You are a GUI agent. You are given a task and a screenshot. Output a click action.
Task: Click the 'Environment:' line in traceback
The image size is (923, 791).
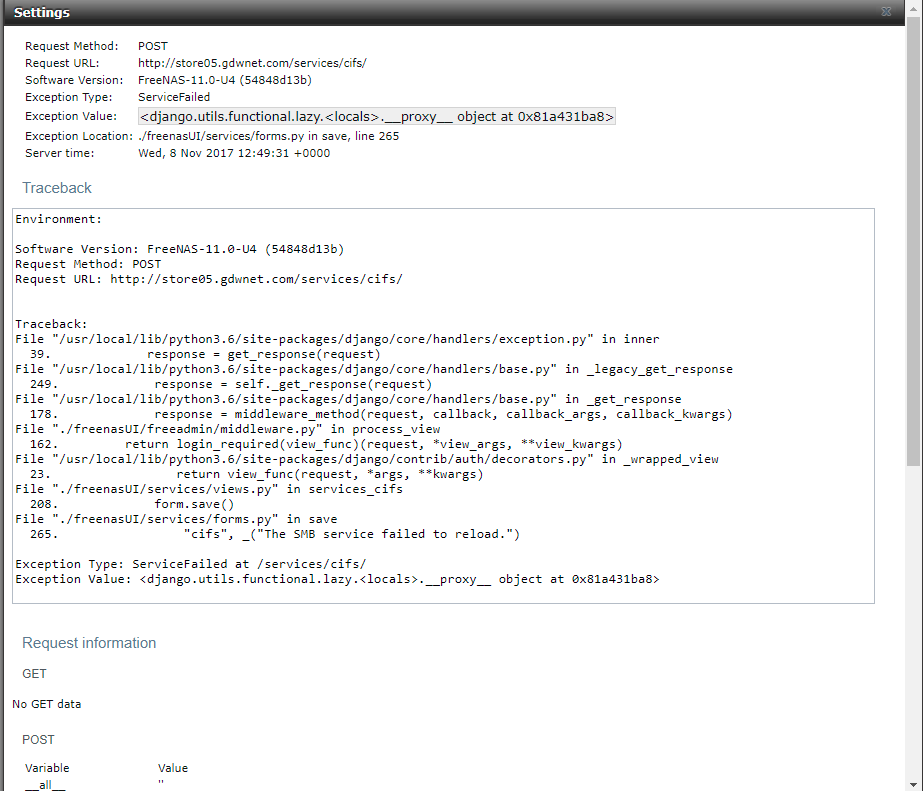click(x=58, y=219)
